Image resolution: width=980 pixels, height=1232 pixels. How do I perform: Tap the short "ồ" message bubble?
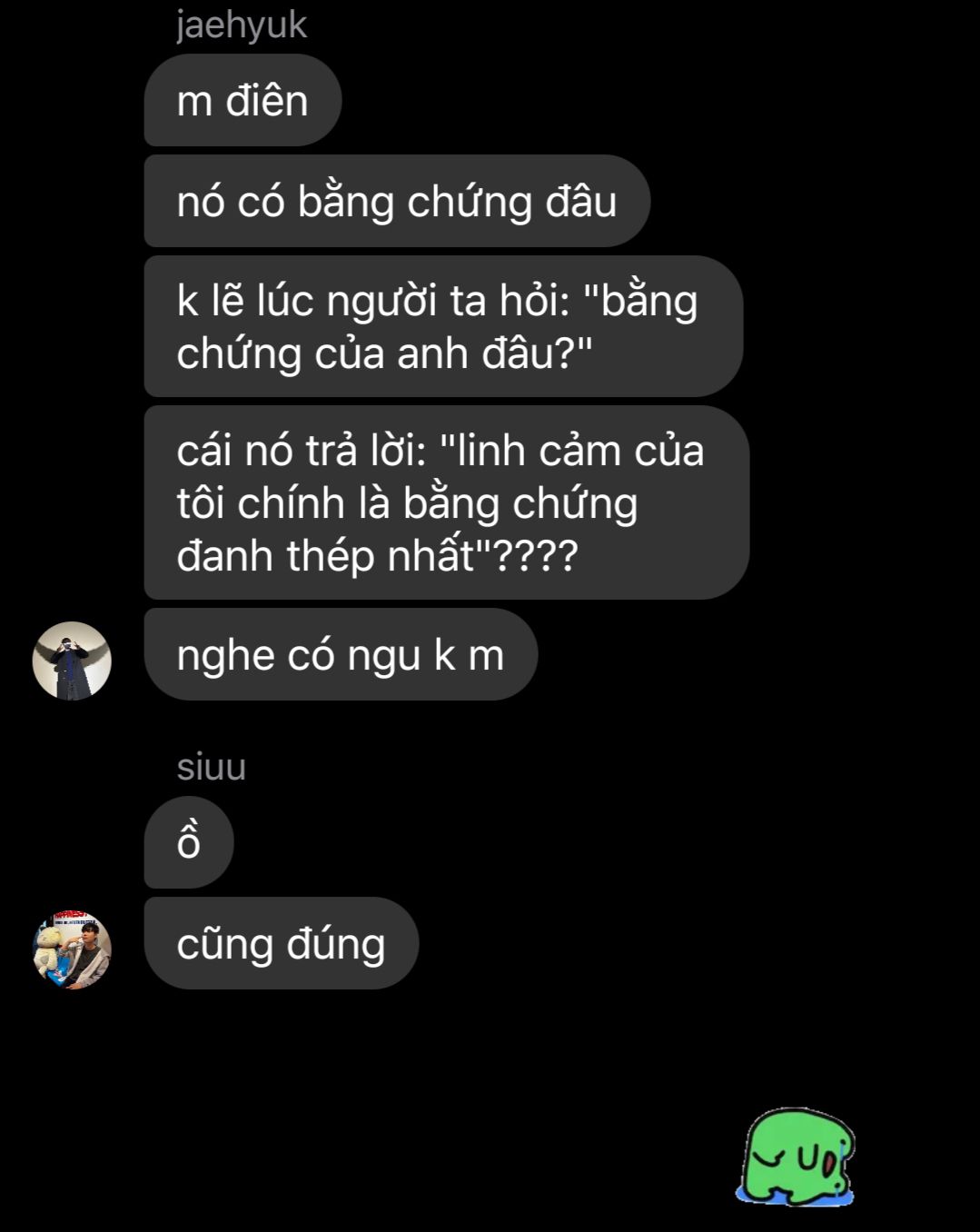189,842
